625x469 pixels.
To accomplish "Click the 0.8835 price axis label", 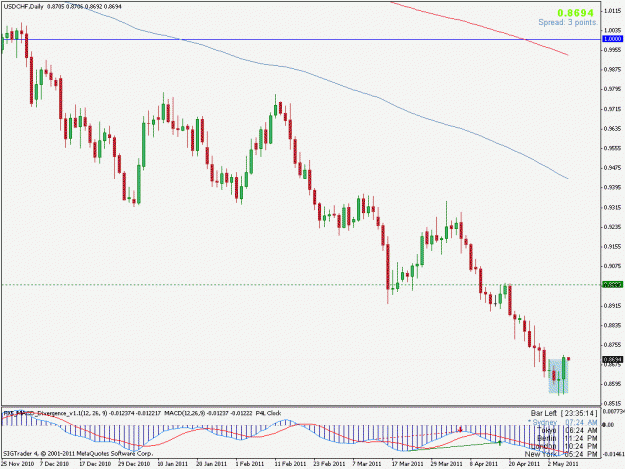I will click(613, 326).
